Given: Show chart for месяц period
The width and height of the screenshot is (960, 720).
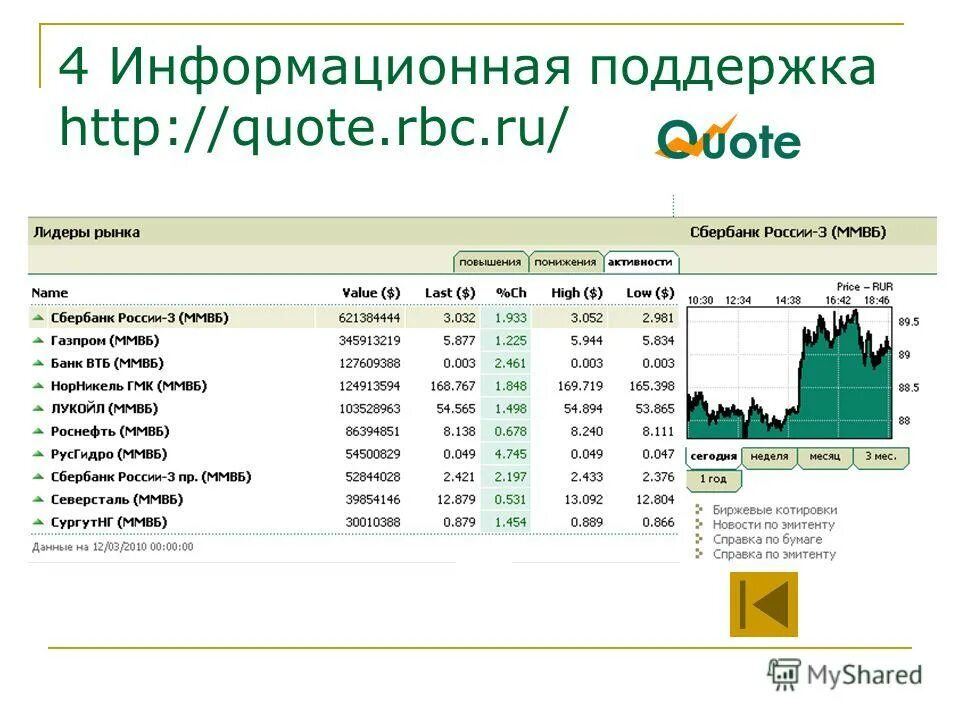Looking at the screenshot, I should [x=825, y=457].
